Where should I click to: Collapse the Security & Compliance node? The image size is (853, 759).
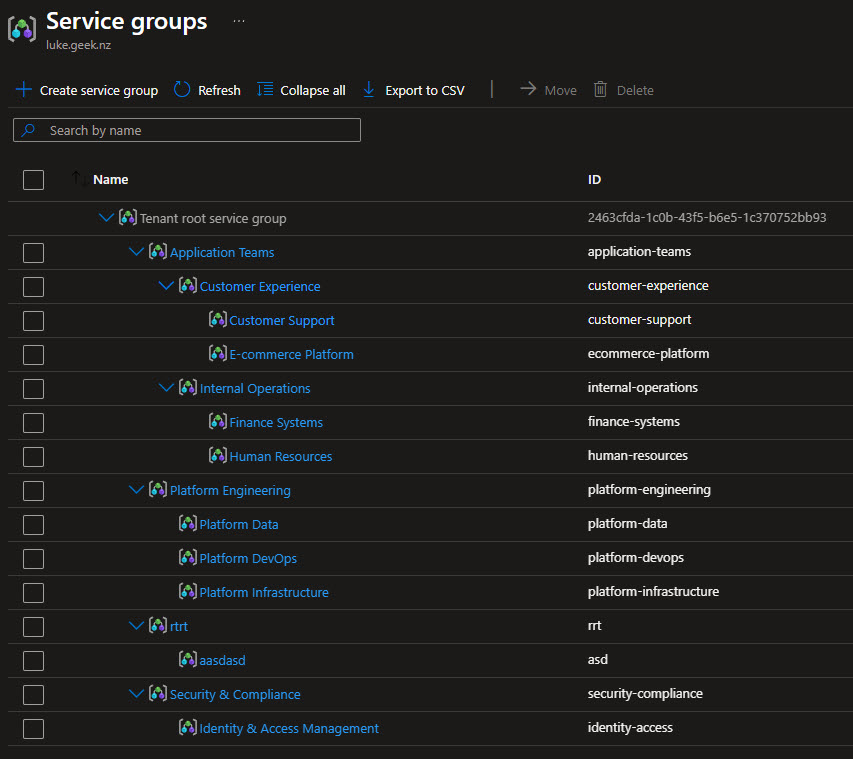pyautogui.click(x=136, y=693)
